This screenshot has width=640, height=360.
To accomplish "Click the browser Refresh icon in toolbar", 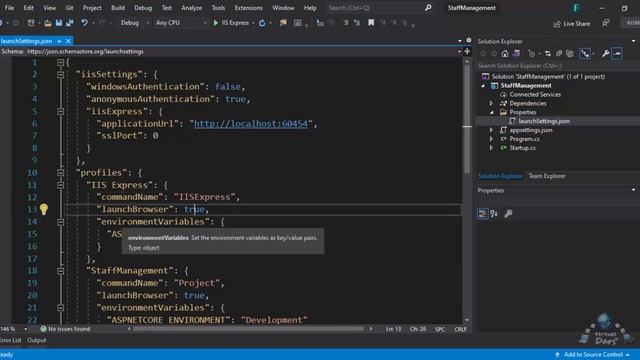I will (x=262, y=23).
